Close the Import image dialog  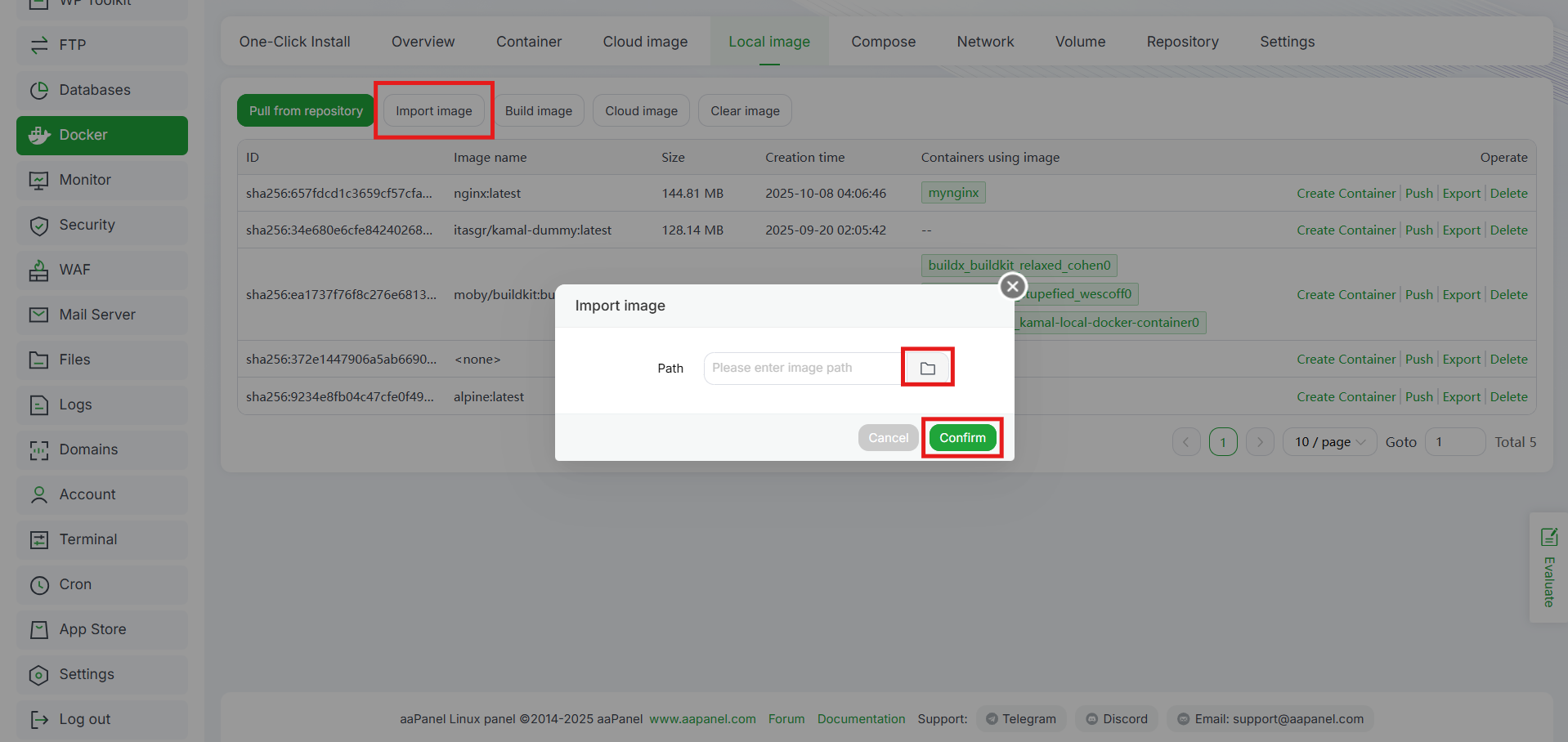point(1013,286)
